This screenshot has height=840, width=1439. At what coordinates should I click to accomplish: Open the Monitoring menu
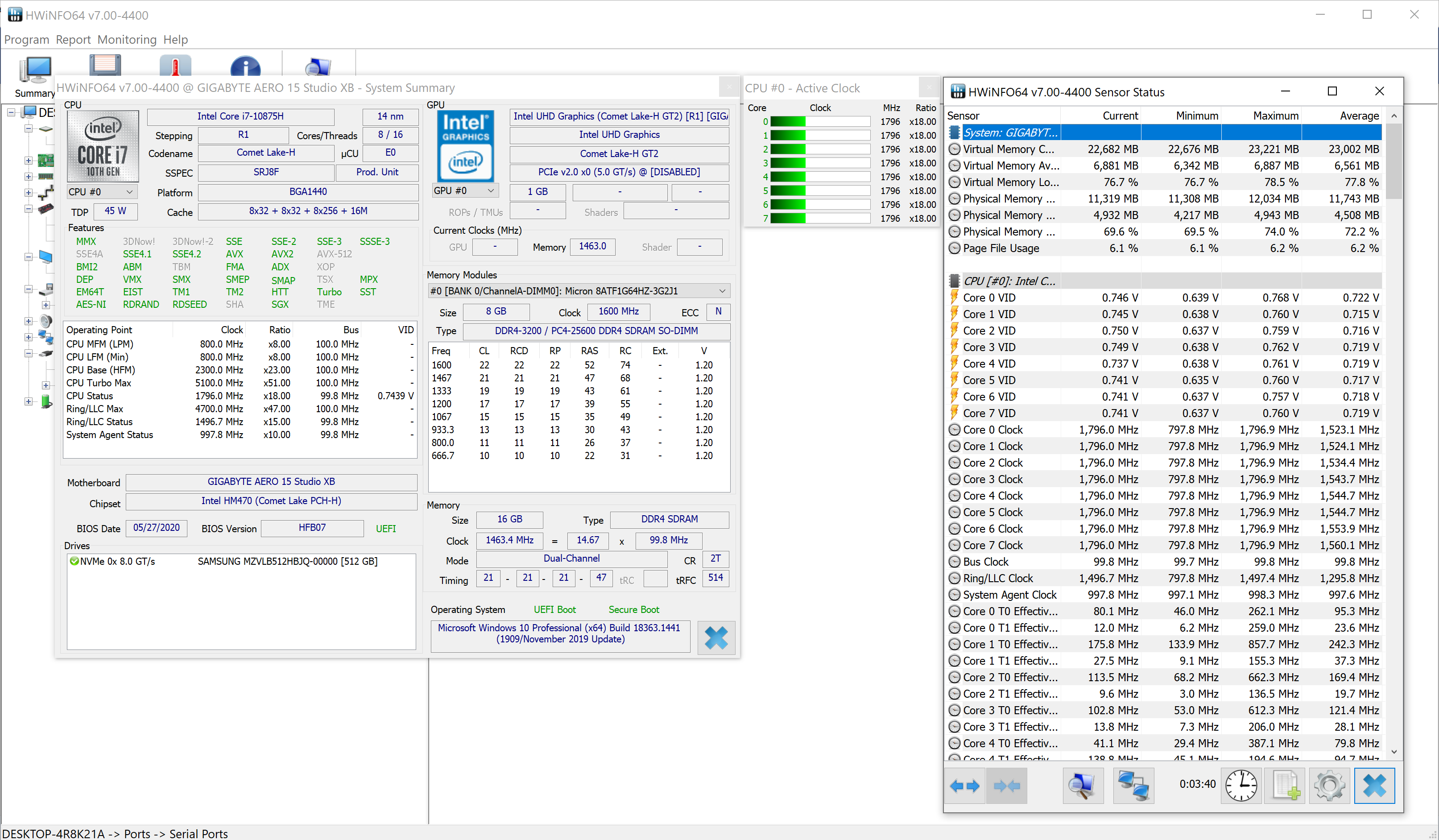127,39
